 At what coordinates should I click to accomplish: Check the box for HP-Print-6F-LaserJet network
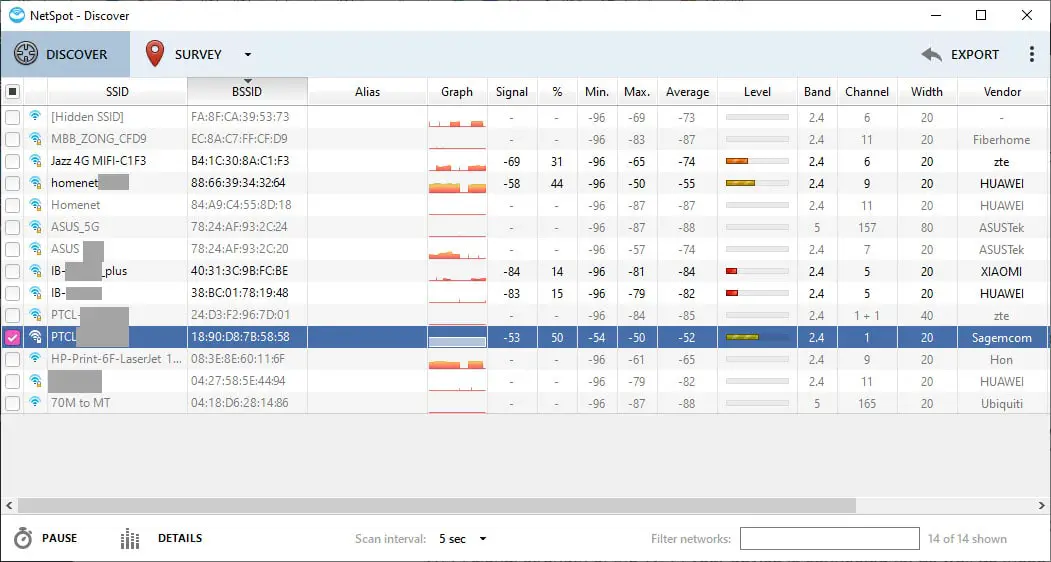[13, 359]
